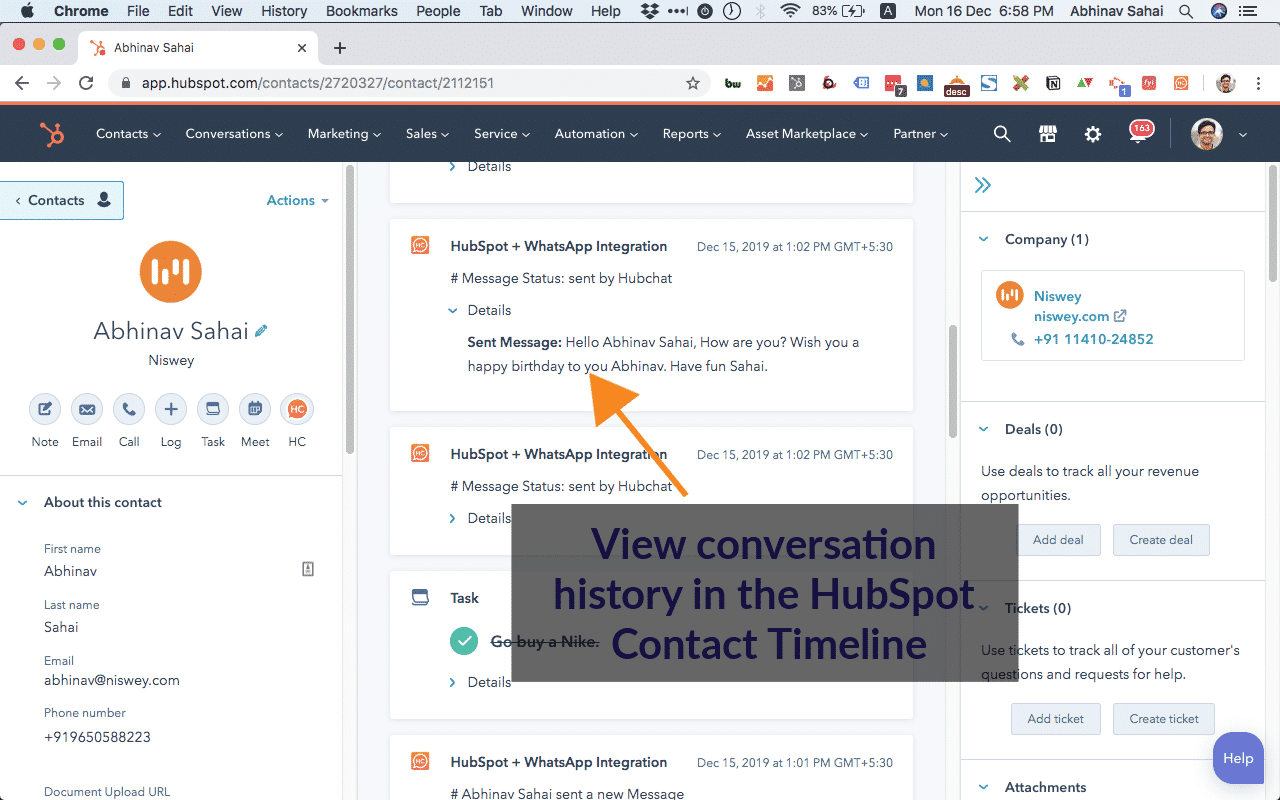Open the Settings gear in HubSpot nav
The height and width of the screenshot is (800, 1280).
point(1093,134)
